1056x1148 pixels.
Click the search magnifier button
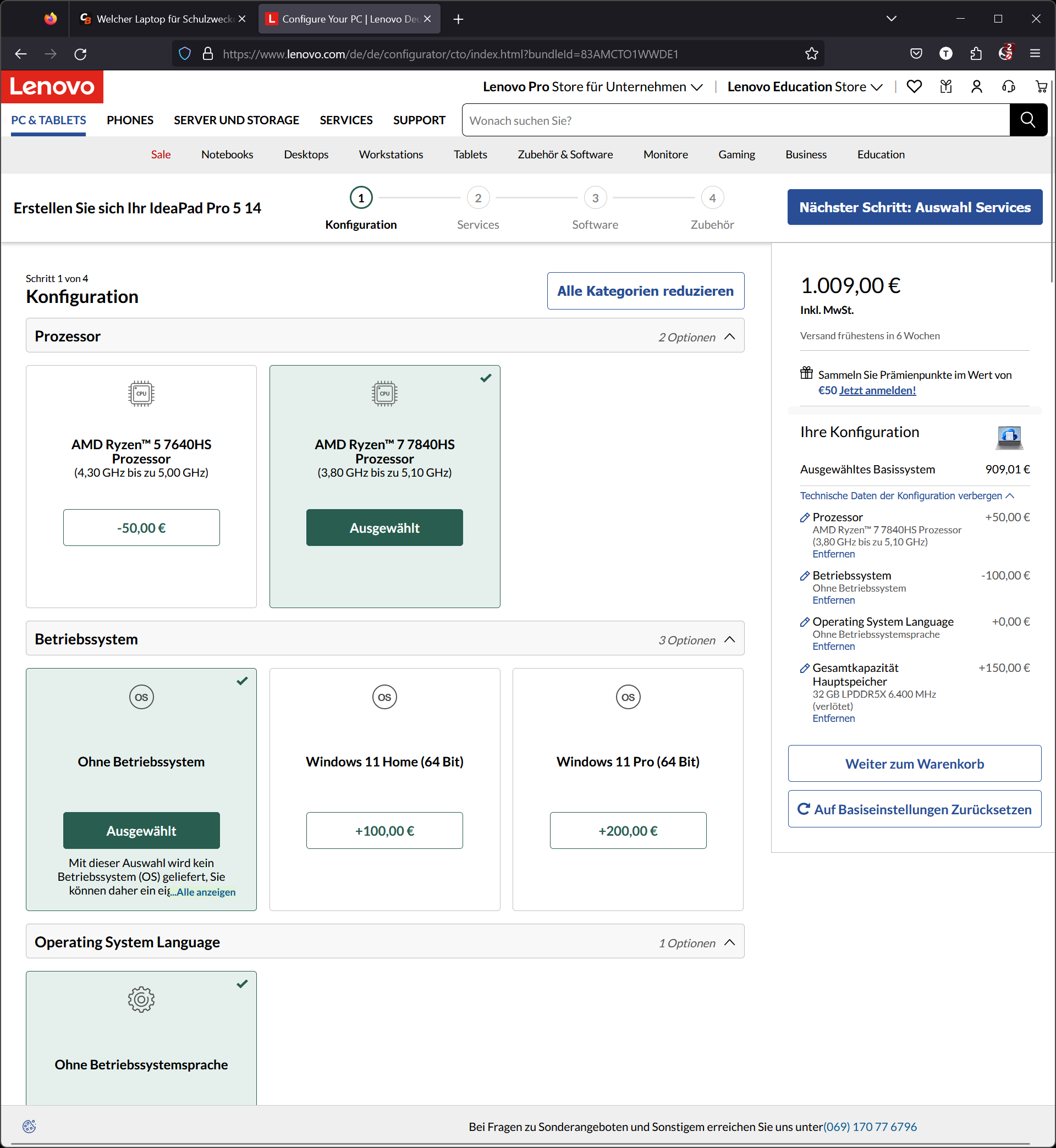click(x=1027, y=120)
